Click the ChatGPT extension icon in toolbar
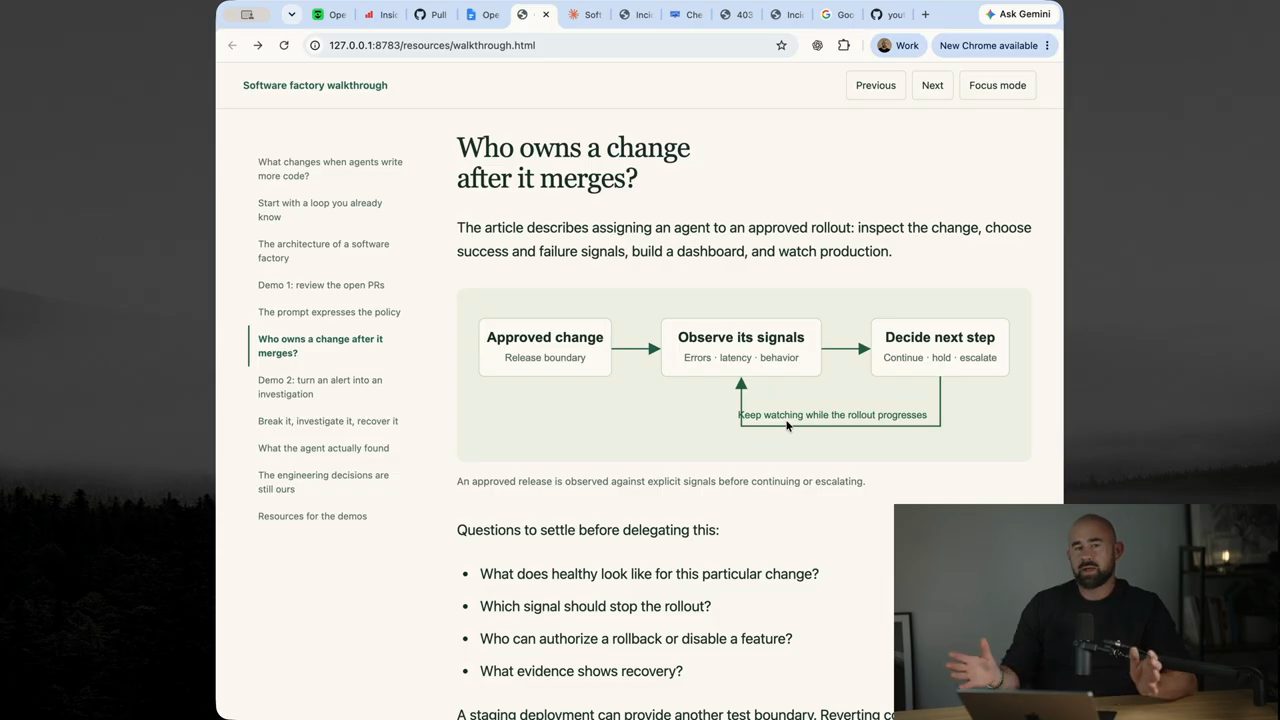 click(817, 45)
